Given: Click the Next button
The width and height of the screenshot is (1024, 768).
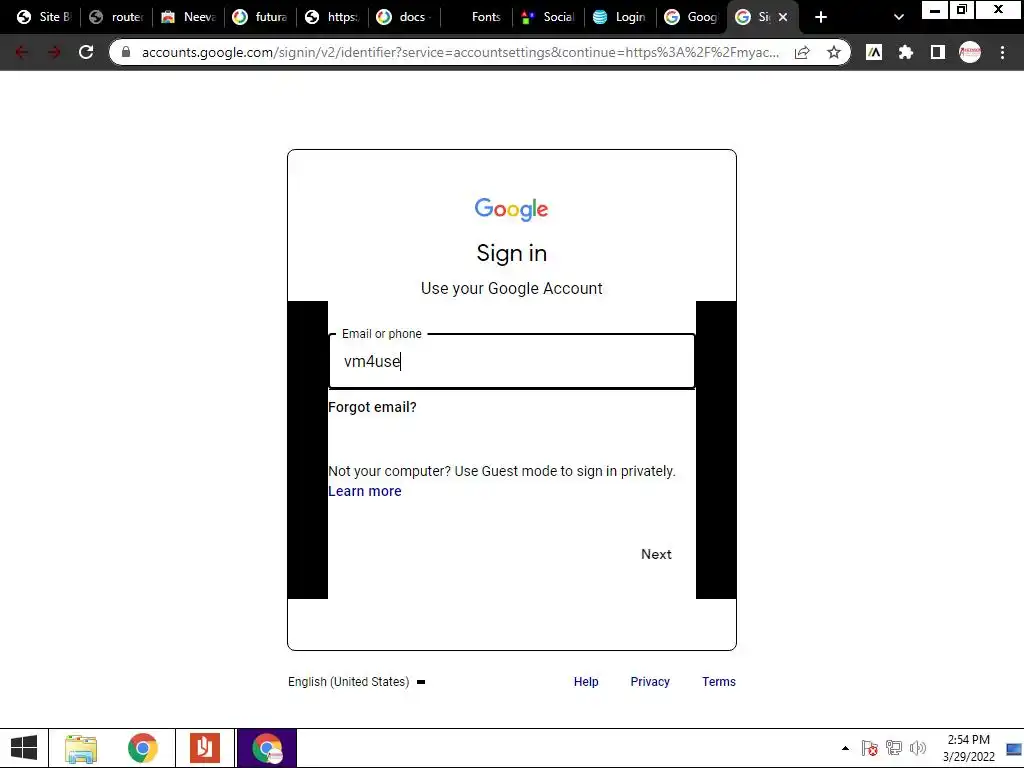Looking at the screenshot, I should click(656, 554).
